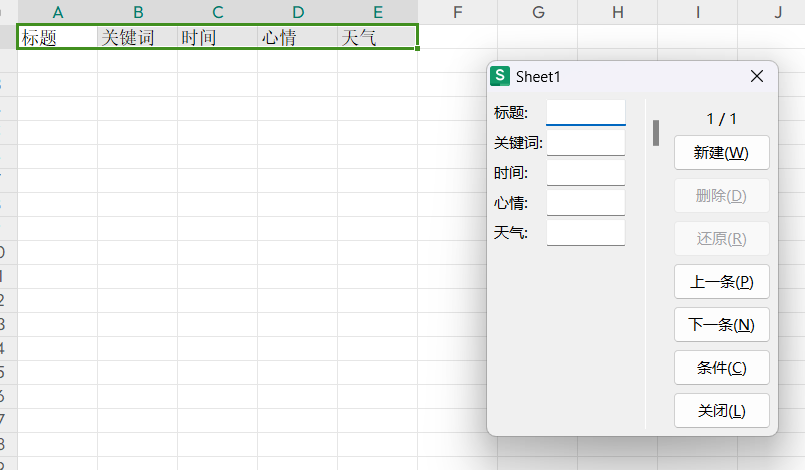Click the green S icon in dialog title
The width and height of the screenshot is (805, 470).
click(500, 76)
